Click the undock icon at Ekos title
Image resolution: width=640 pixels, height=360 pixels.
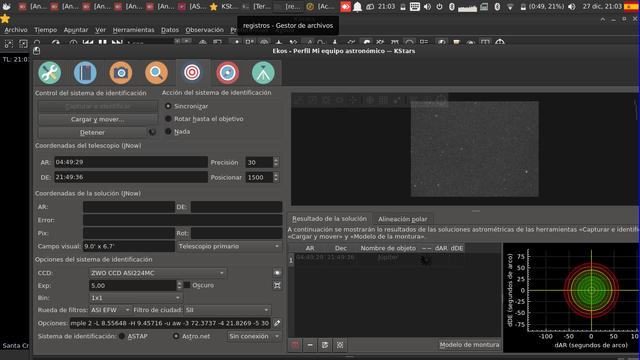(x=37, y=51)
